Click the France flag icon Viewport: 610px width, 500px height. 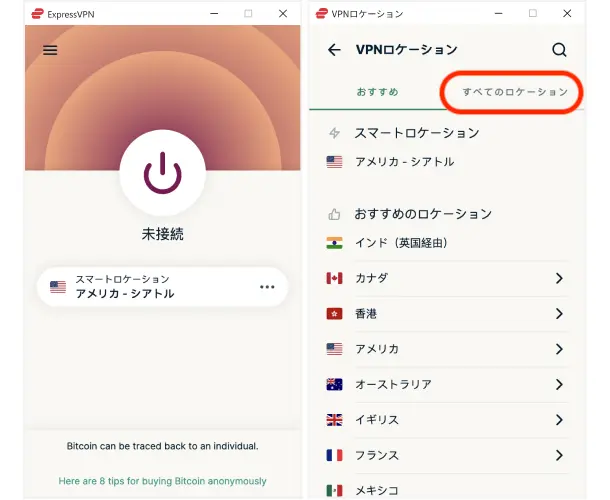point(334,455)
